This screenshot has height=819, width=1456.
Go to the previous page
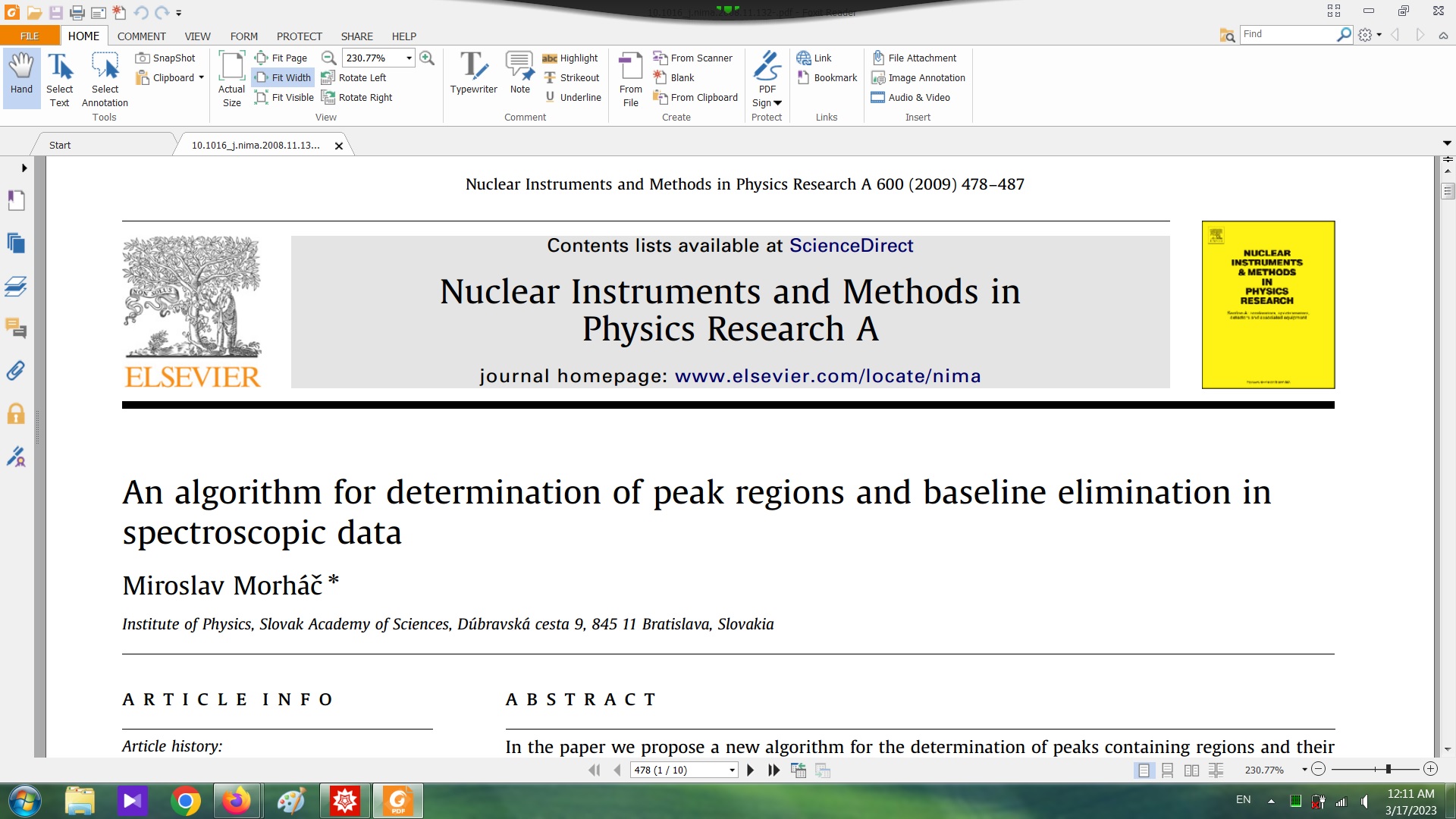[x=617, y=770]
